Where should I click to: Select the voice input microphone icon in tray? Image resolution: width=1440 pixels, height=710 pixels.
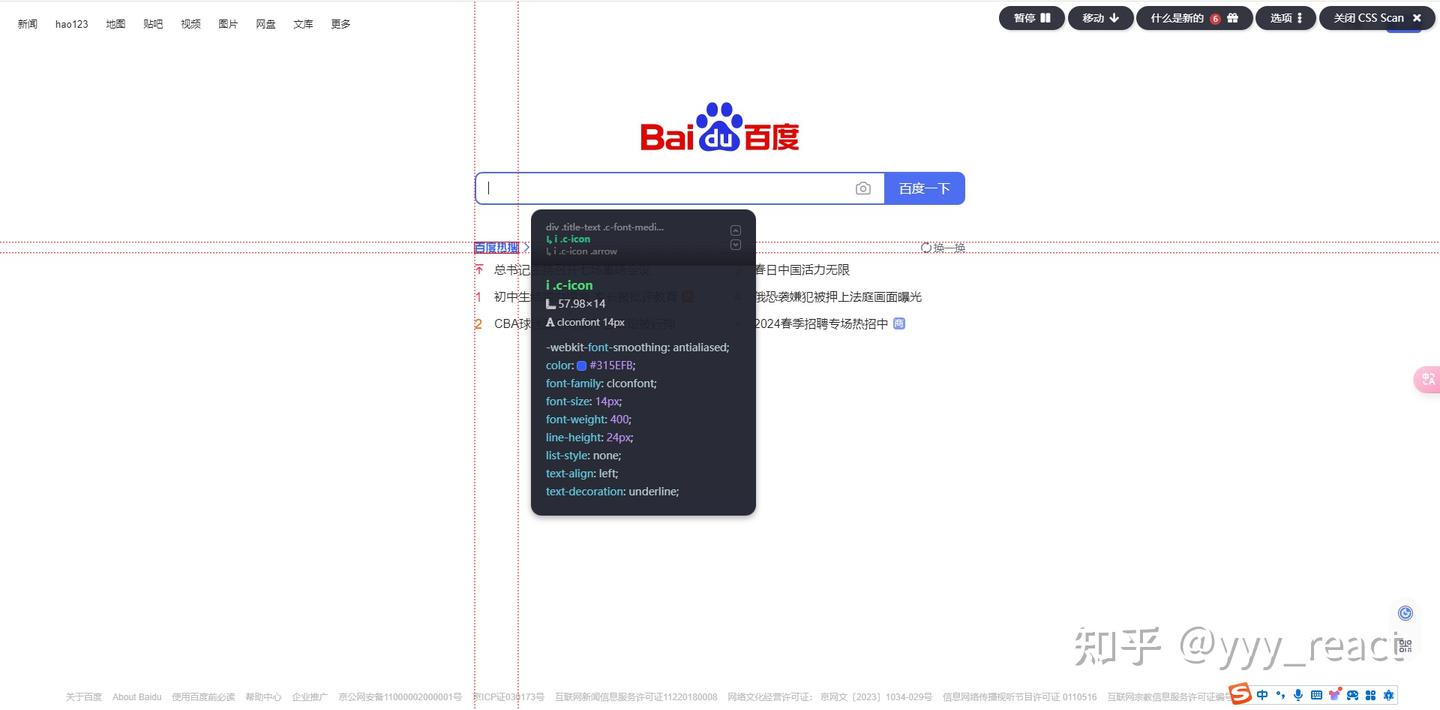click(1298, 694)
